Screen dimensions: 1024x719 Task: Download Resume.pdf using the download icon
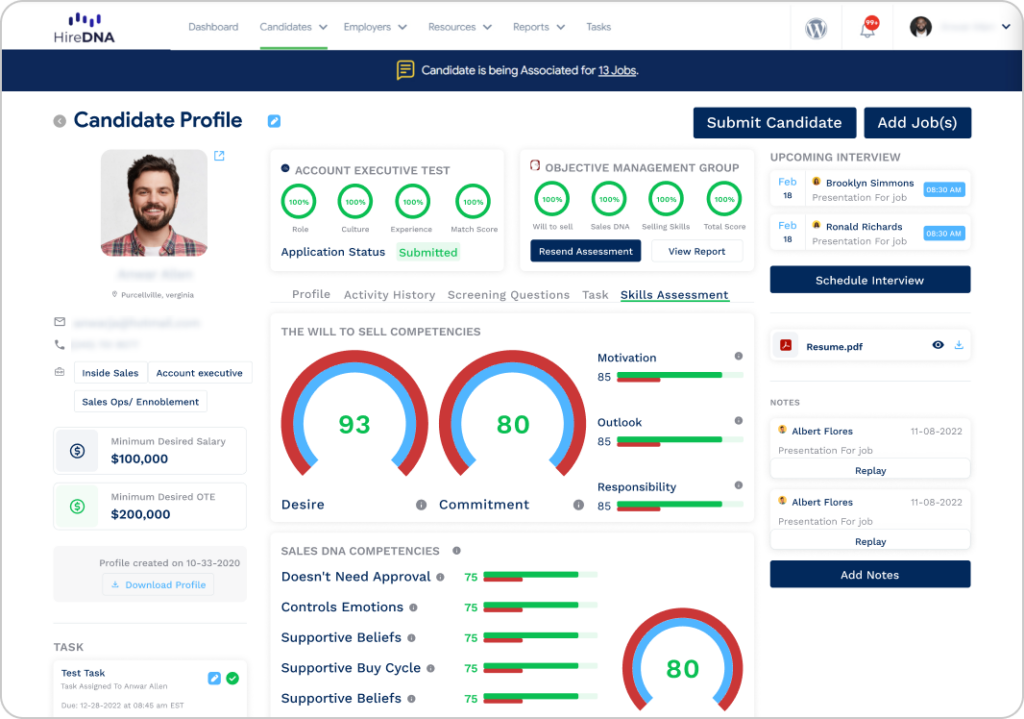click(x=959, y=345)
